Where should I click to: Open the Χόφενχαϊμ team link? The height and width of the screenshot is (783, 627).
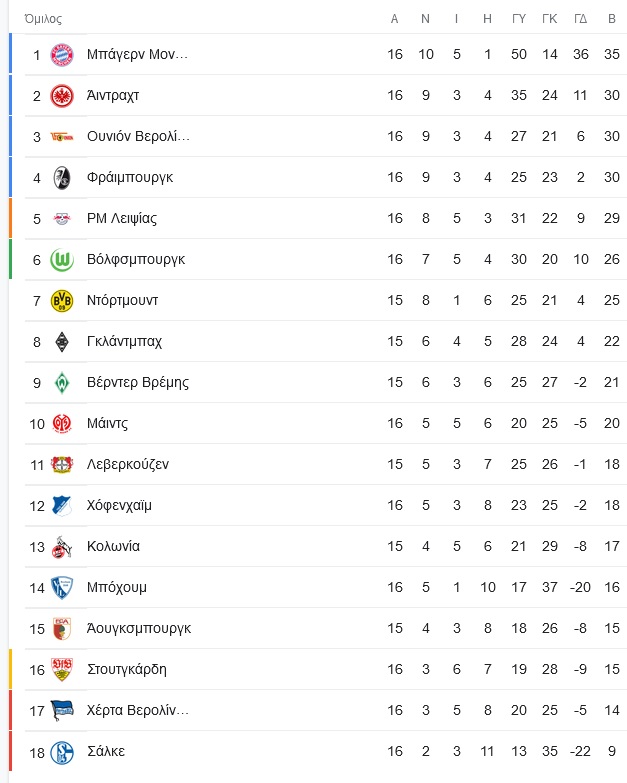119,505
